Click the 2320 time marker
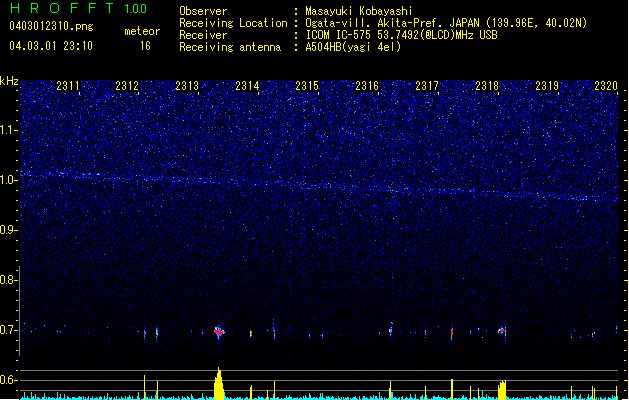The height and width of the screenshot is (400, 629). (606, 86)
